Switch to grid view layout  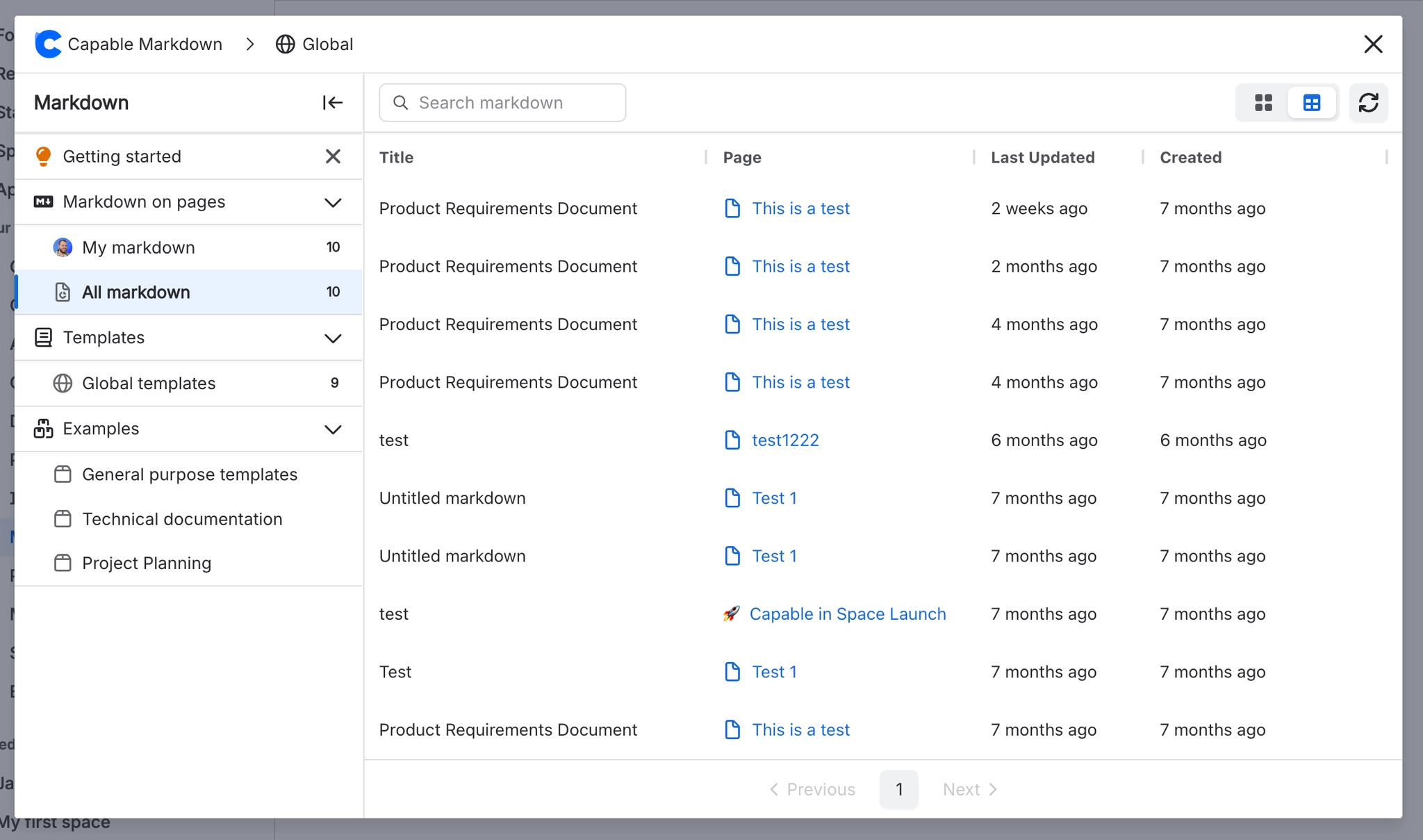tap(1263, 102)
